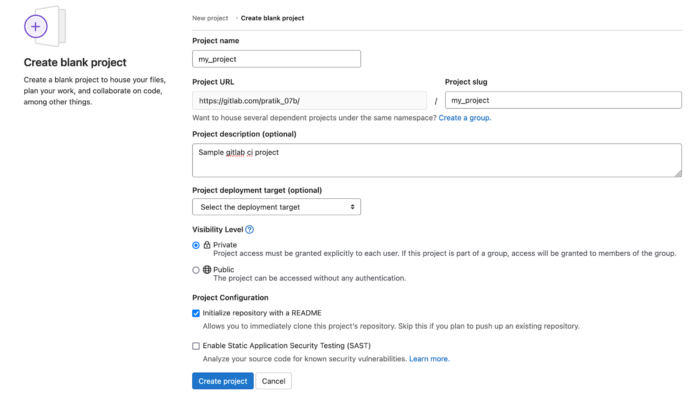Click into the Project description text area
700x405 pixels.
click(x=437, y=160)
